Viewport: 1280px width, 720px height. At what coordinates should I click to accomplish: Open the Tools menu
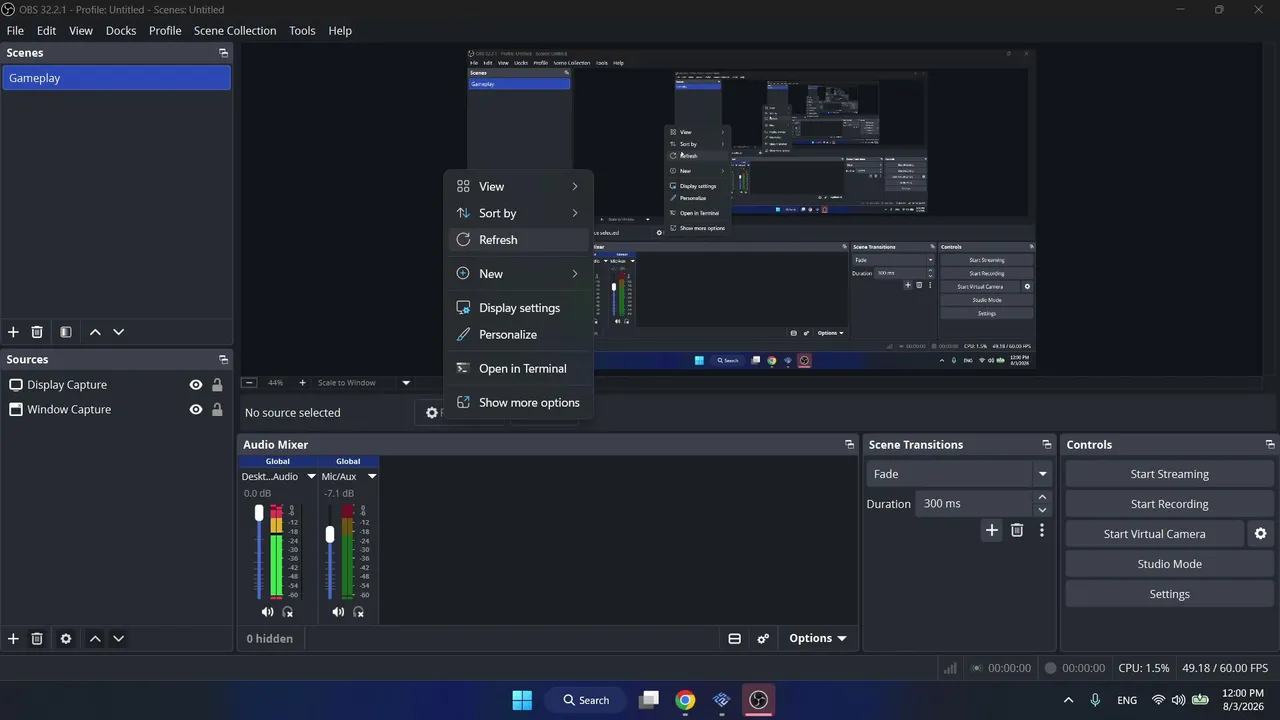[302, 31]
